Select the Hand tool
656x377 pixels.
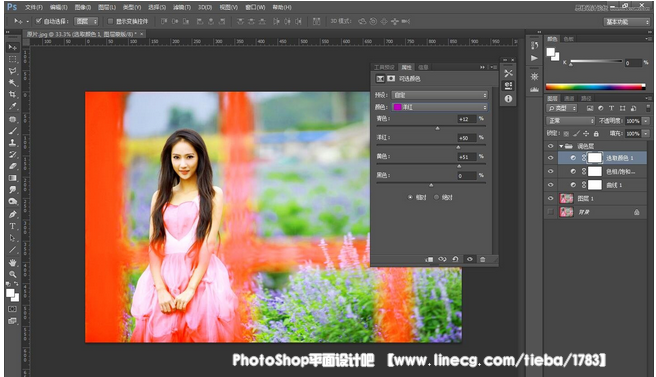tap(13, 263)
